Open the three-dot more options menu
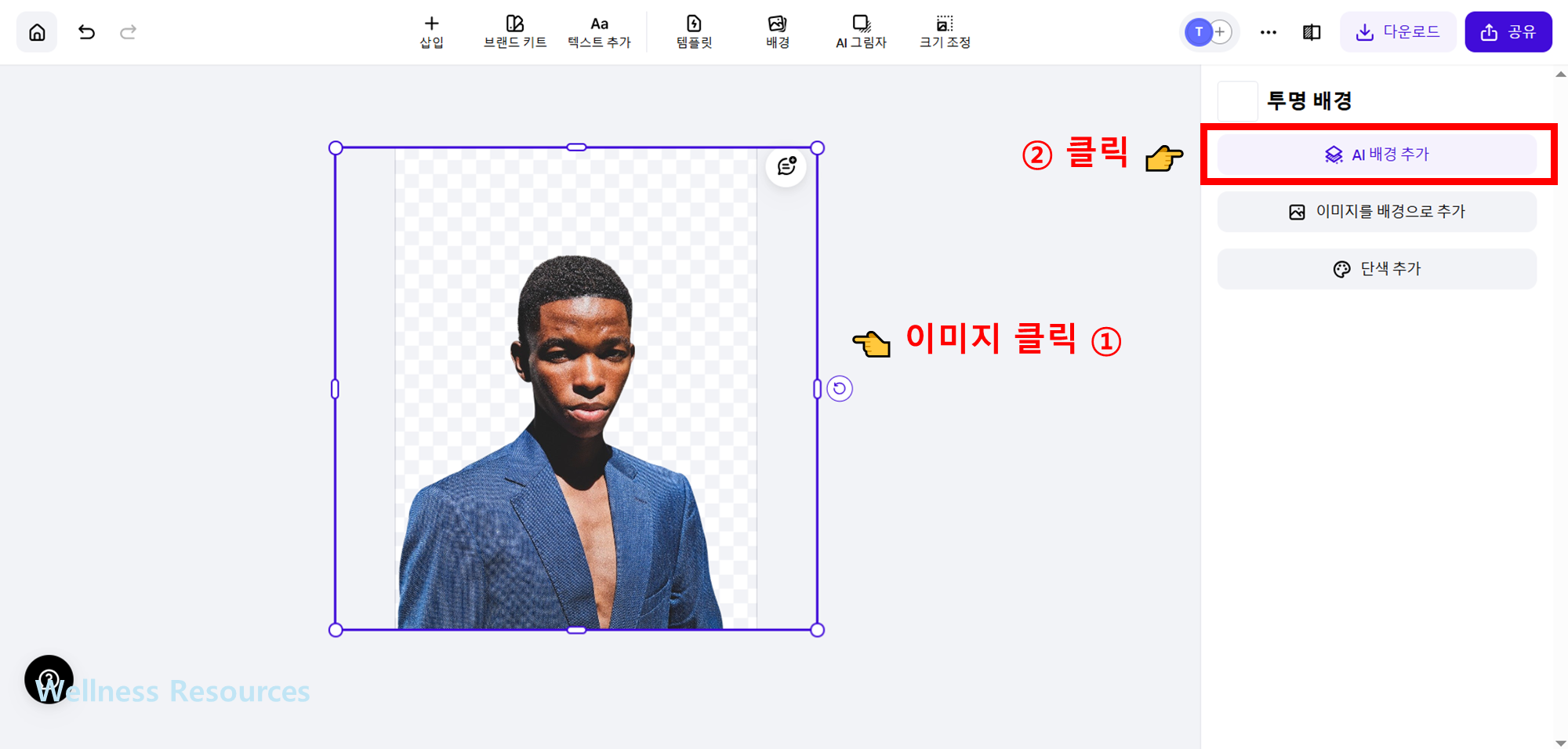The height and width of the screenshot is (749, 1568). [x=1268, y=32]
